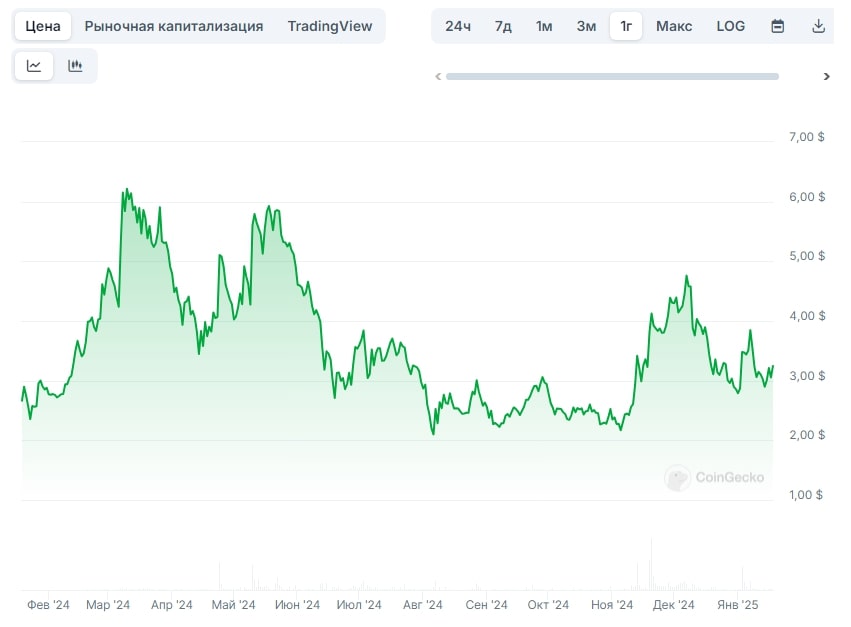The width and height of the screenshot is (851, 627).
Task: Click the right arrow of range scroller
Action: [827, 77]
